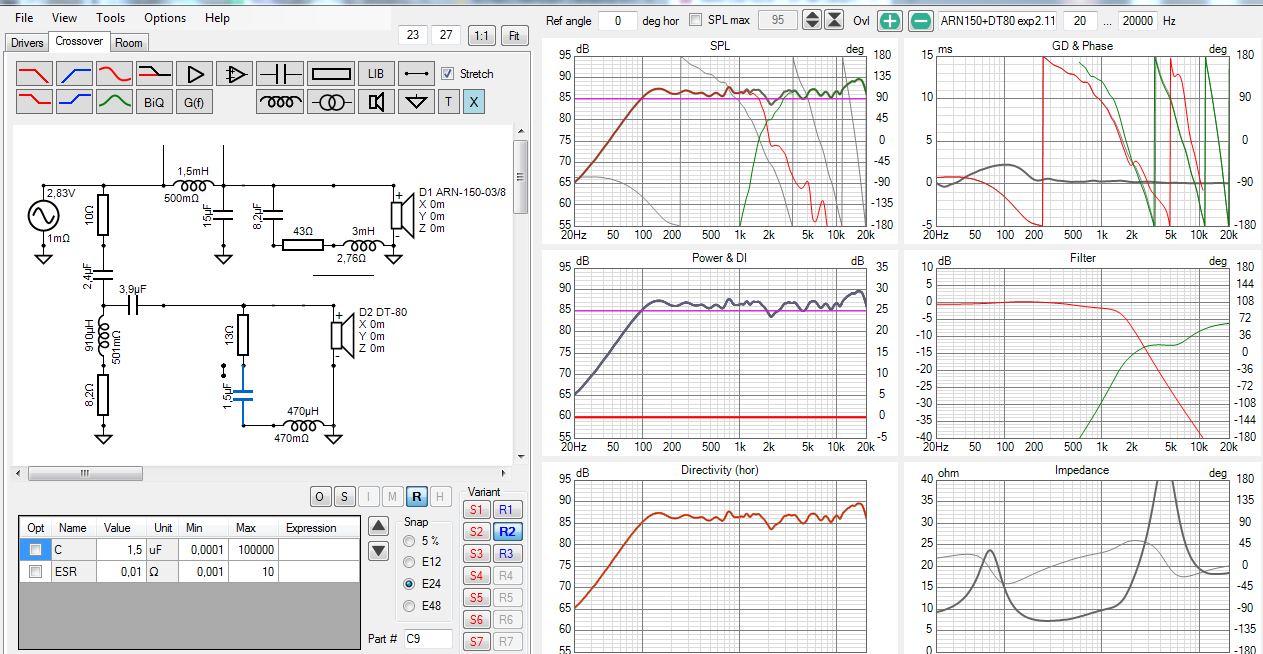Viewport: 1263px width, 654px height.
Task: Move parameter row up with up arrow
Action: point(378,526)
